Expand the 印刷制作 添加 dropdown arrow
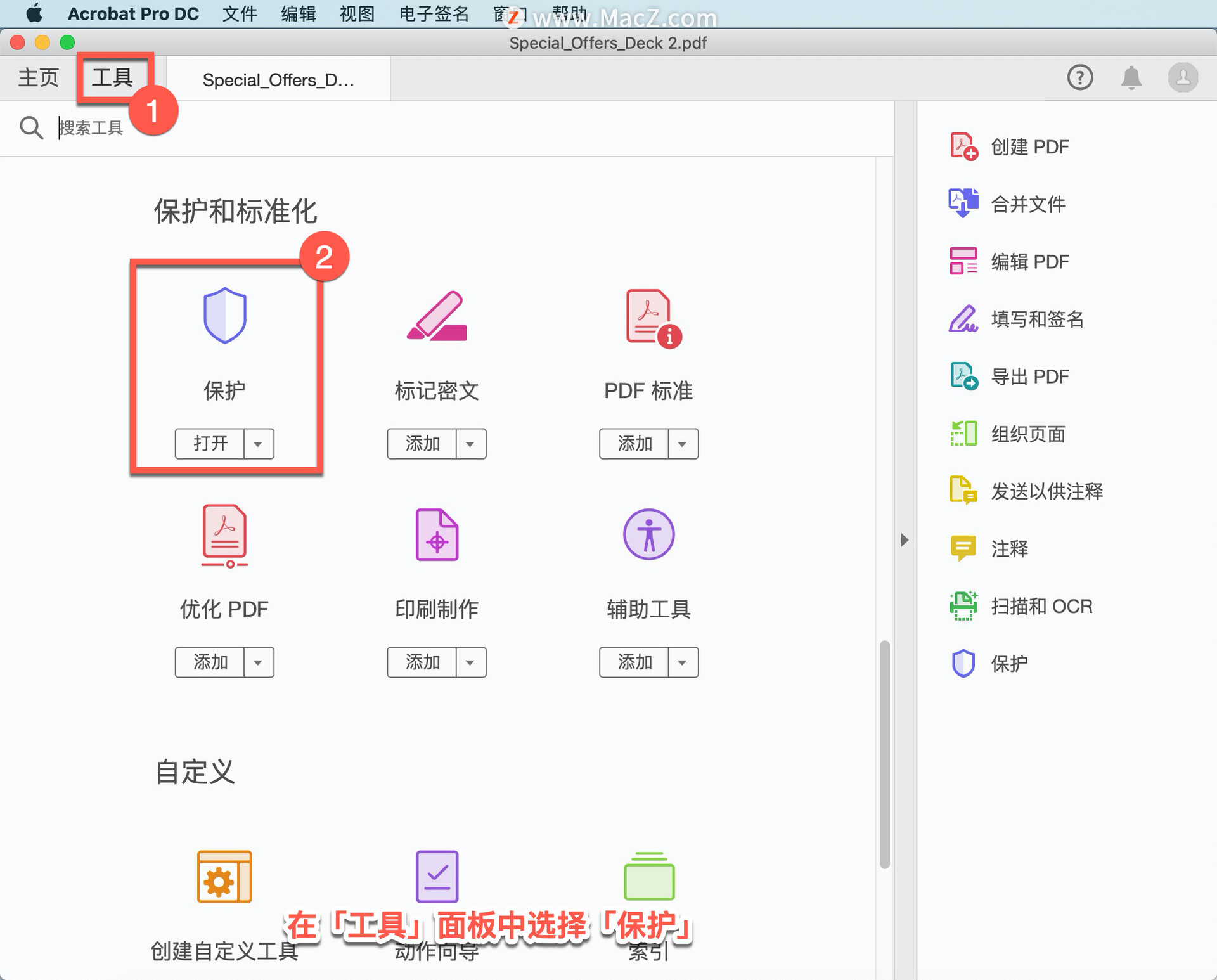Viewport: 1217px width, 980px height. click(x=470, y=662)
